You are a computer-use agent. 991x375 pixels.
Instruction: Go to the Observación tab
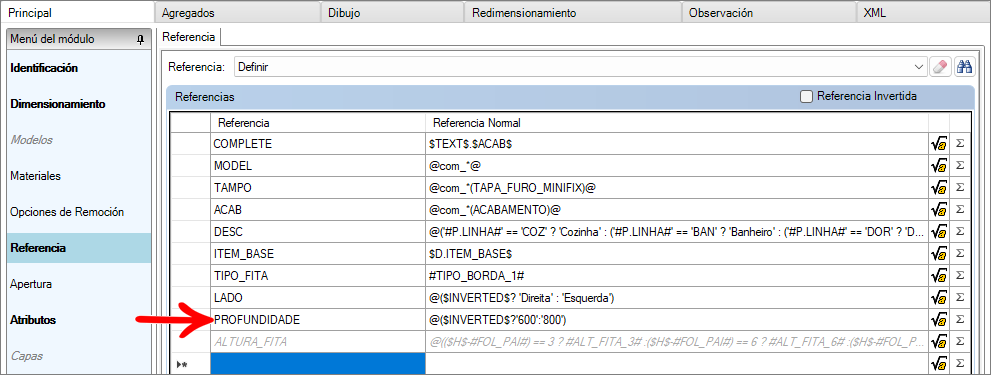coord(769,13)
